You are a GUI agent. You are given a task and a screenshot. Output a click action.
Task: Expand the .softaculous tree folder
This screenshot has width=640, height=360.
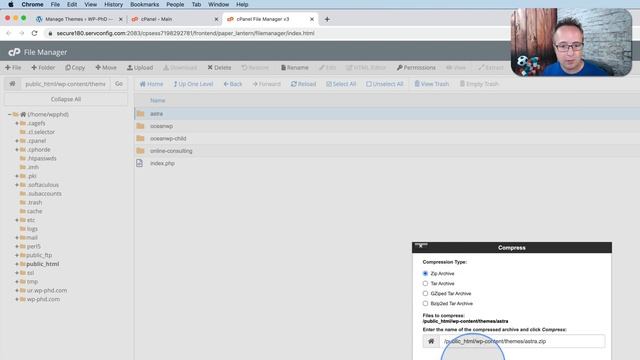click(17, 185)
